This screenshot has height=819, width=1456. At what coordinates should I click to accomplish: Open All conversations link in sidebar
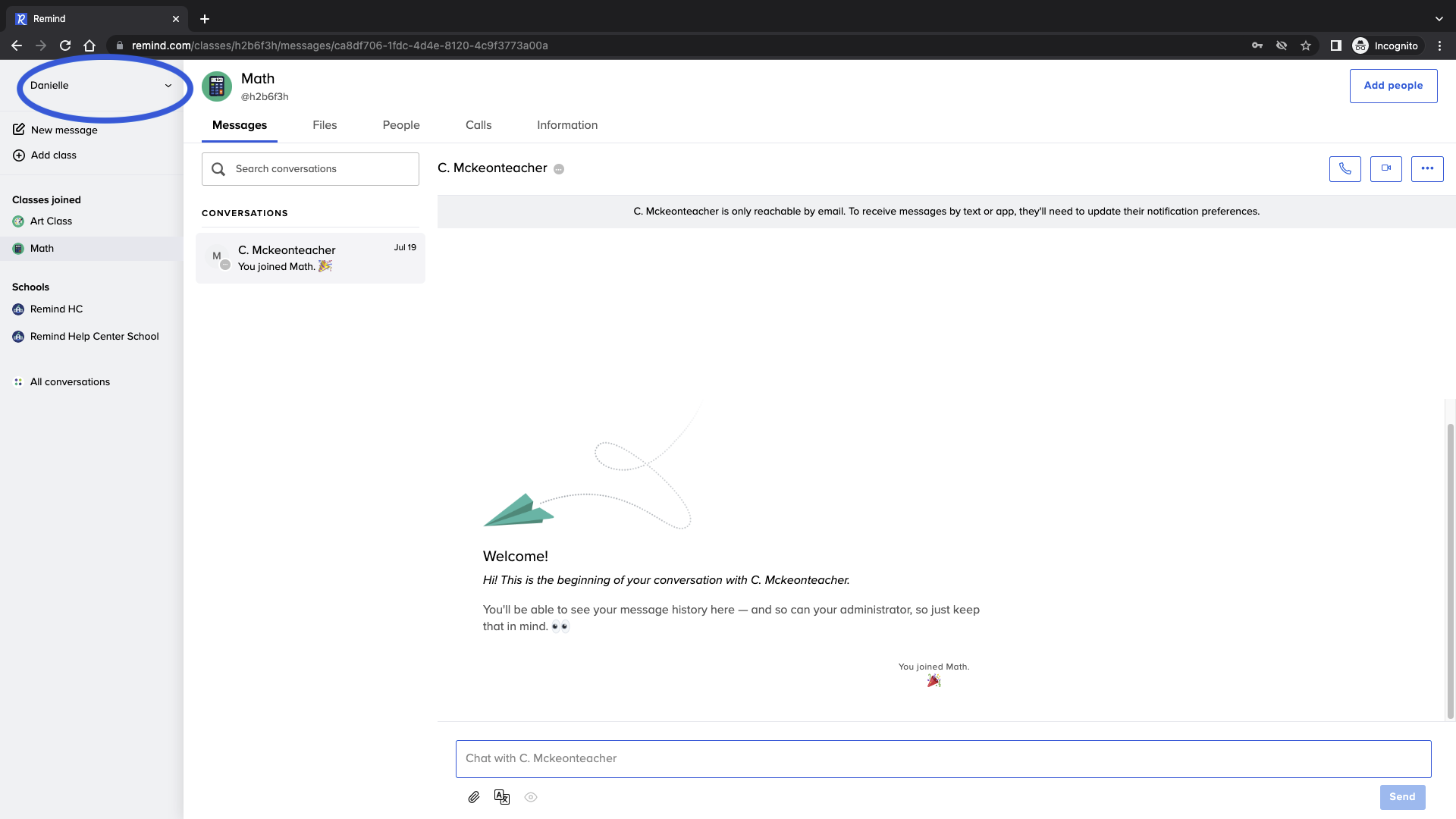[70, 382]
